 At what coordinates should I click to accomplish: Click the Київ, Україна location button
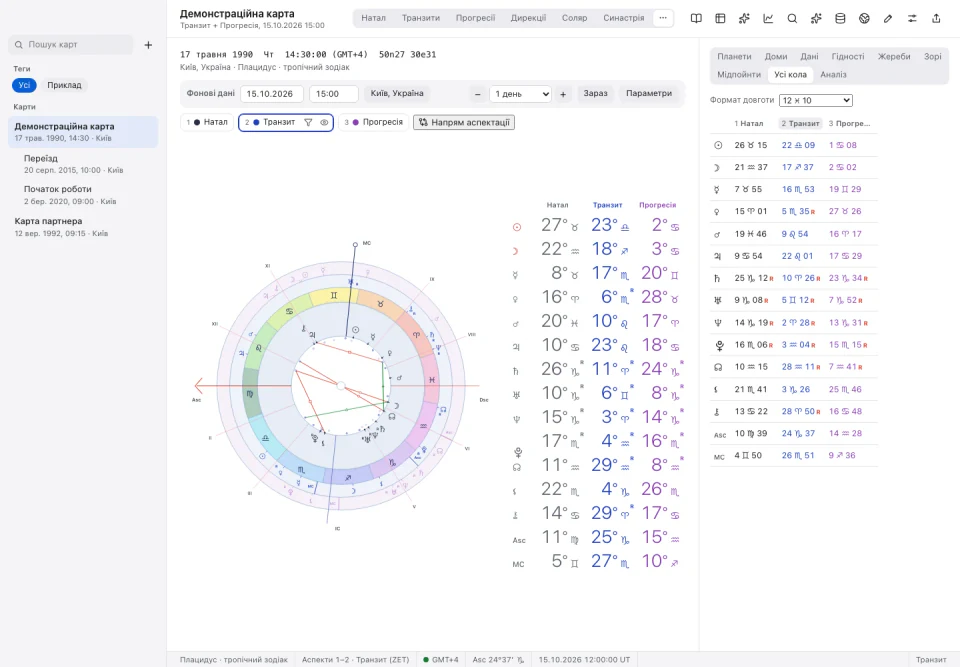coord(397,94)
